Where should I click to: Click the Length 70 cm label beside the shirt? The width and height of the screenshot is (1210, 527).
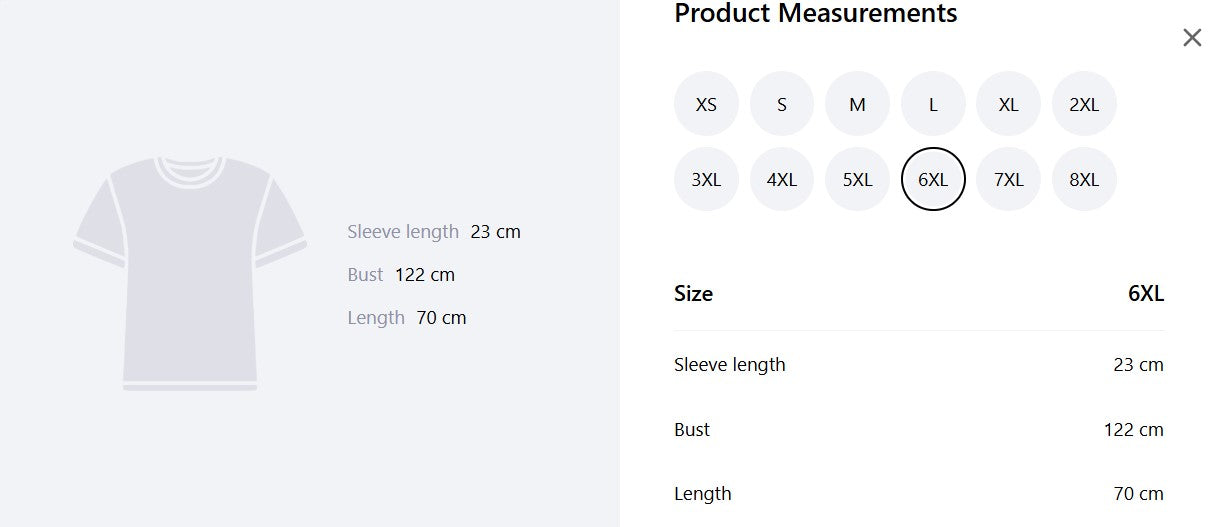(x=407, y=318)
